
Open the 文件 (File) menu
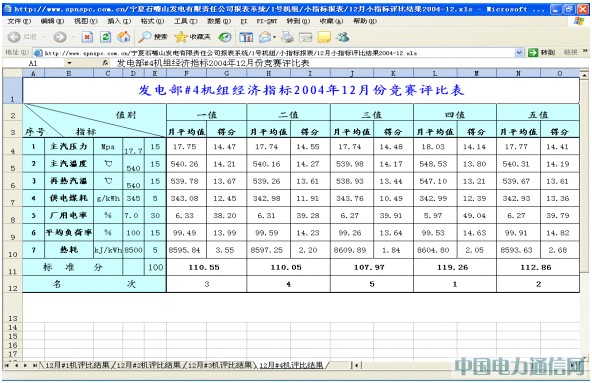(19, 21)
